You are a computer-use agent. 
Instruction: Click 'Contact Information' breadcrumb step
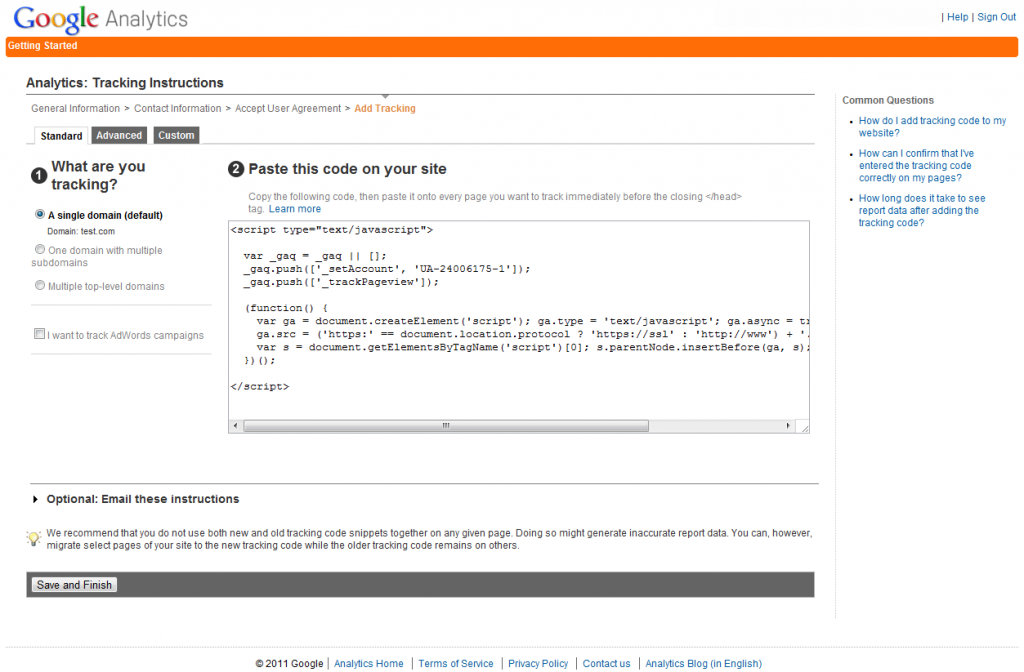(x=178, y=108)
